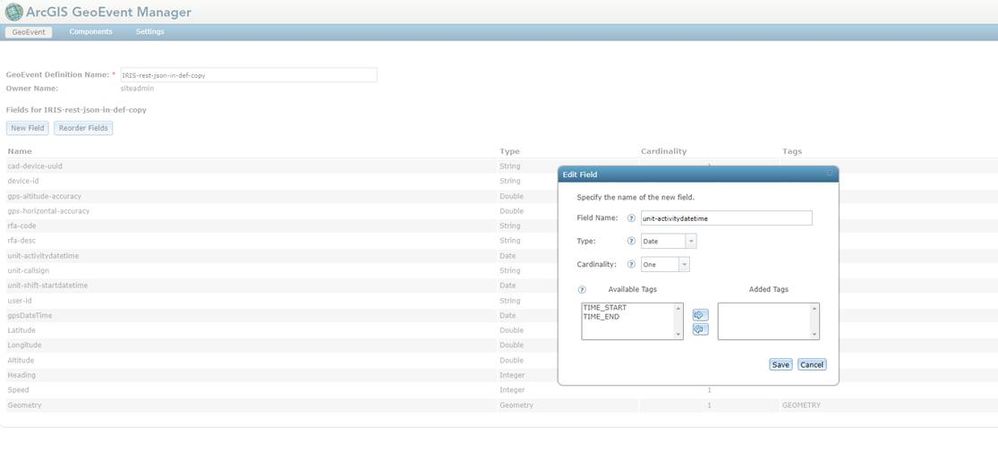Screen dimensions: 998x469
Task: Click the Cardinality column header
Action: pyautogui.click(x=664, y=151)
